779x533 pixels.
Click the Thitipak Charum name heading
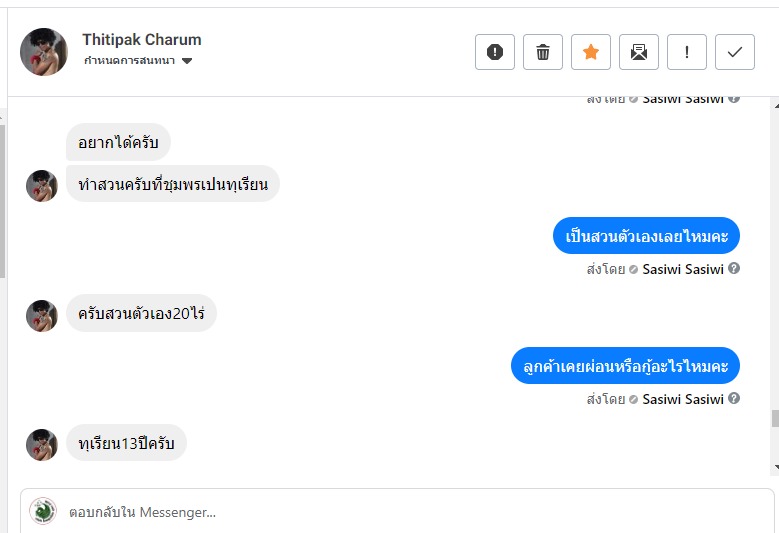(x=142, y=40)
